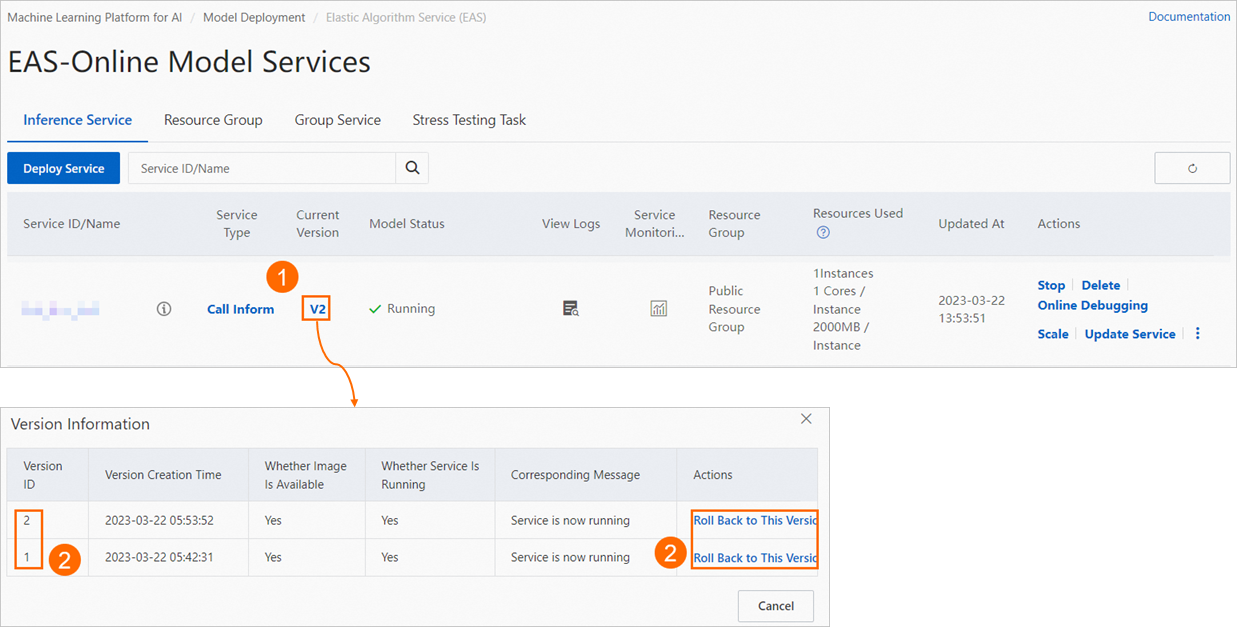Viewport: 1237px width, 627px height.
Task: Click the Service ID/Name search field
Action: click(x=260, y=167)
